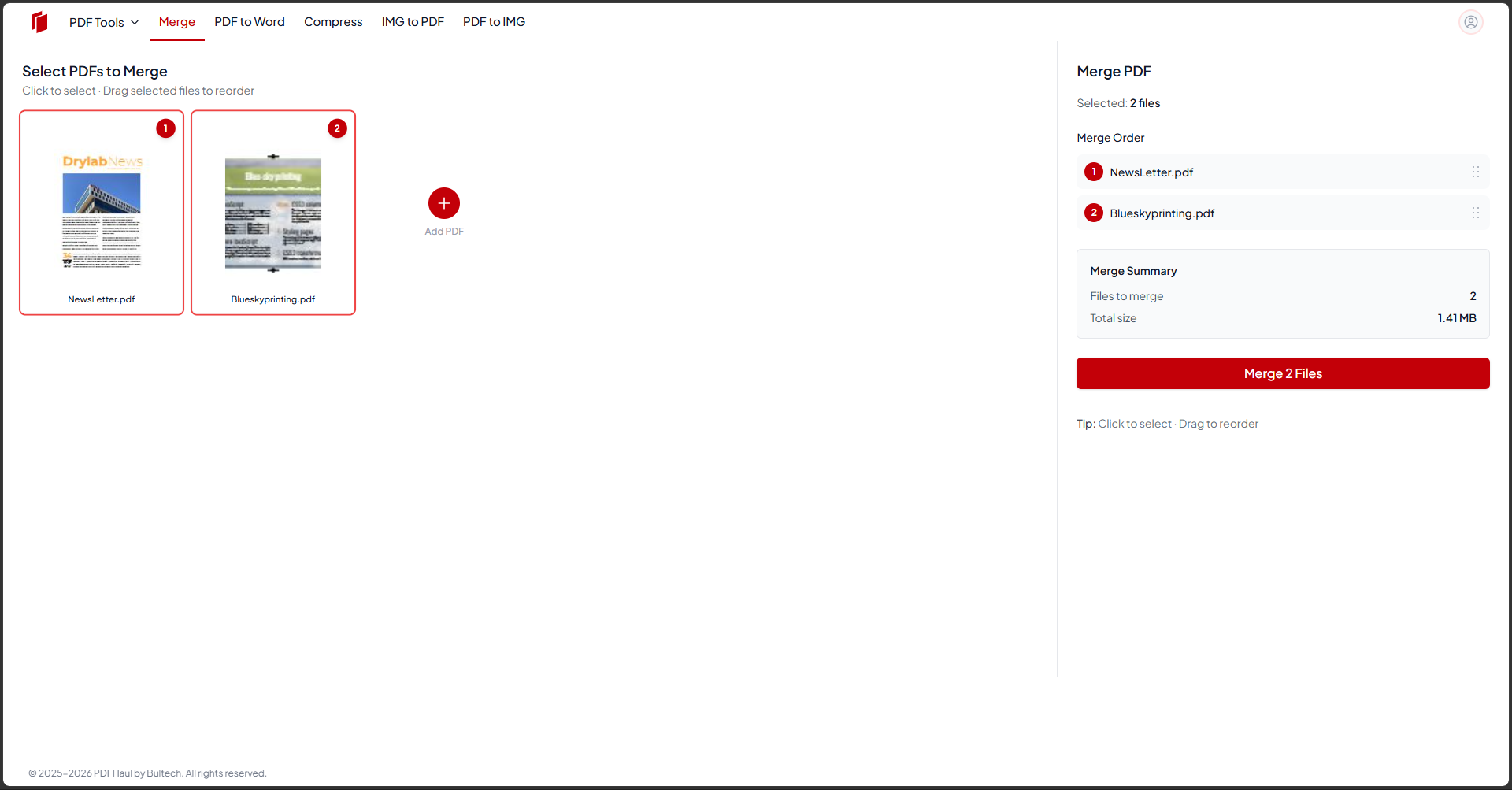Click the PDFHaul red logo icon
1512x790 pixels.
(x=39, y=22)
